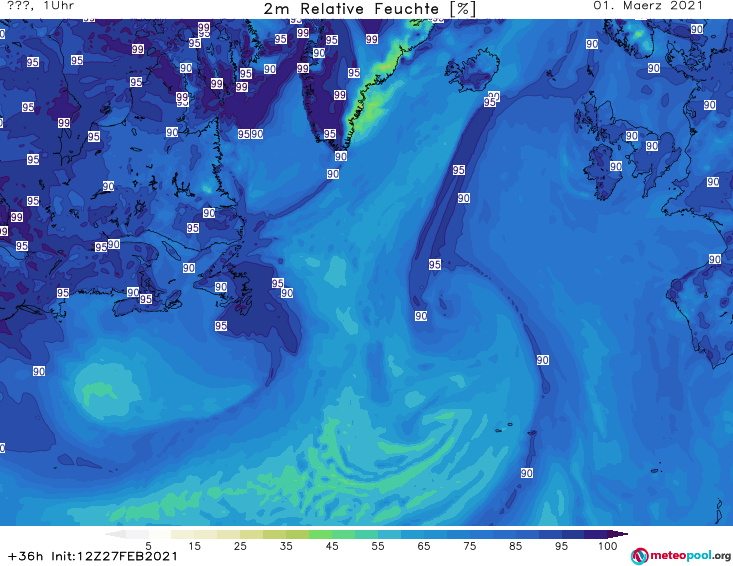
Task: Pick the legend value label '25'
Action: tap(240, 546)
